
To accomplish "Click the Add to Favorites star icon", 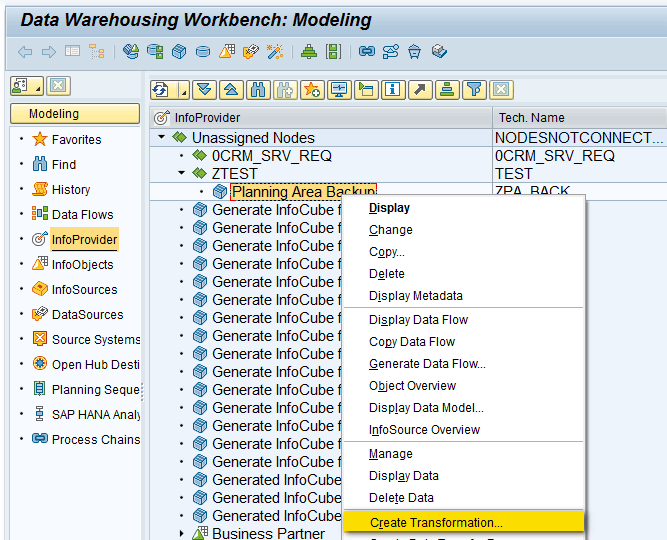I will pos(311,90).
